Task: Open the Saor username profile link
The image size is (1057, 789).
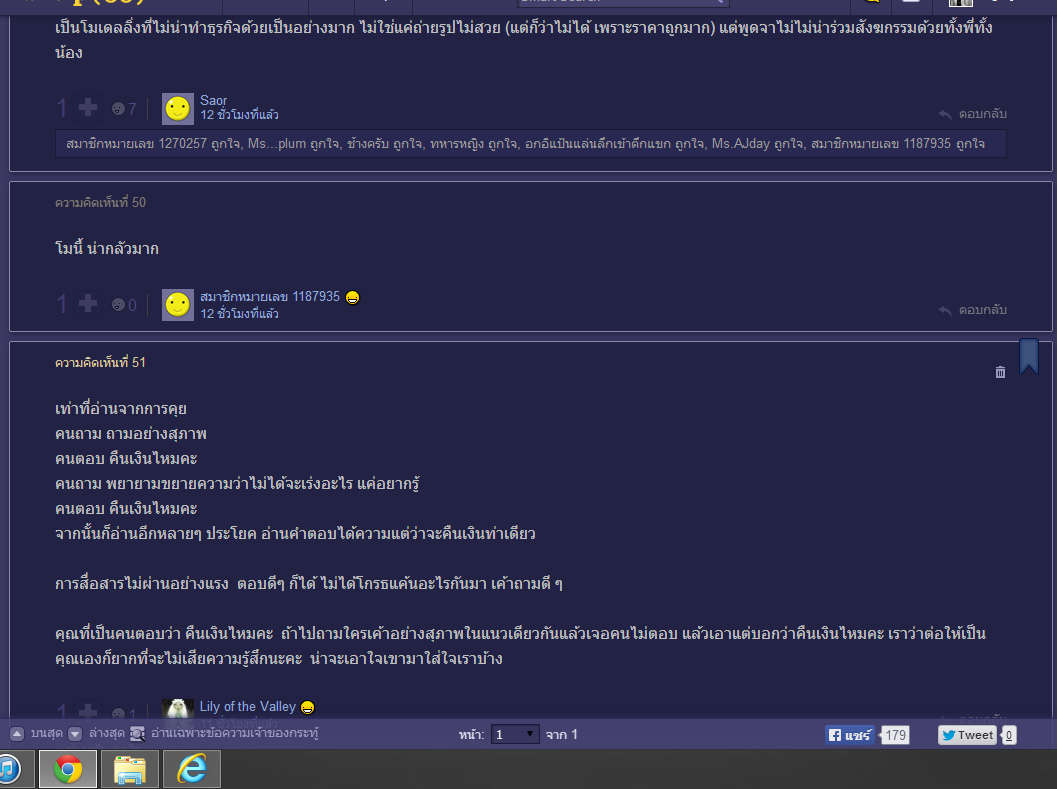Action: 213,100
